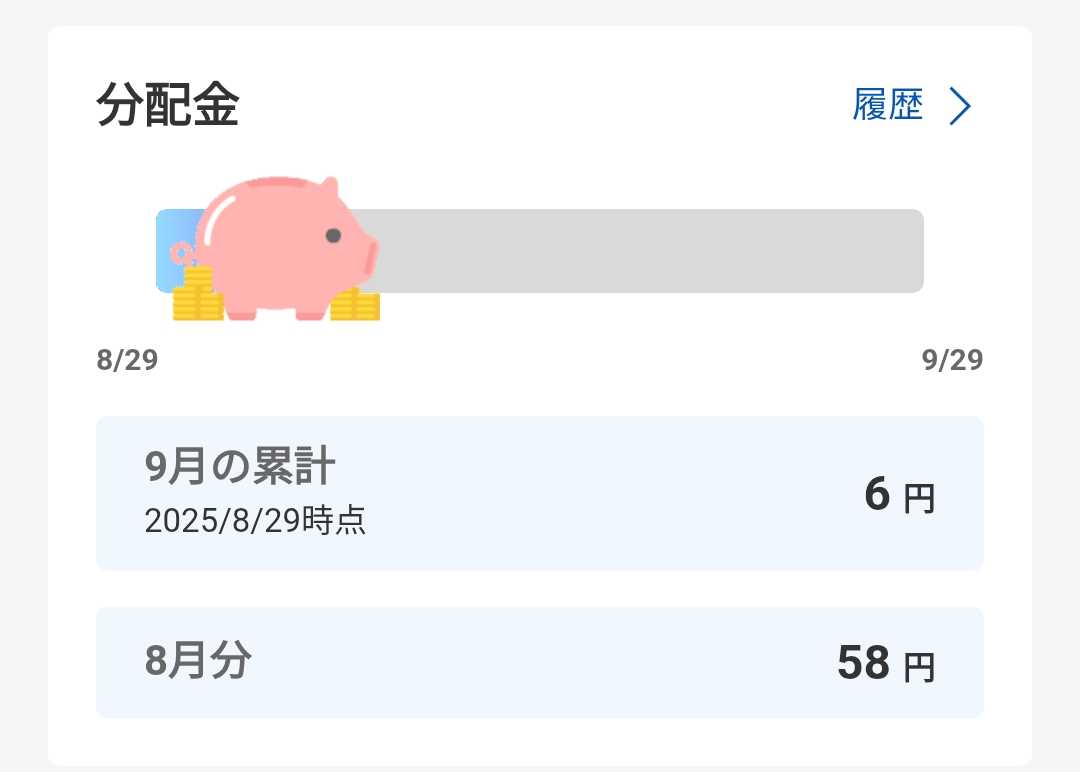Tap the 58 円 August amount

[x=885, y=664]
